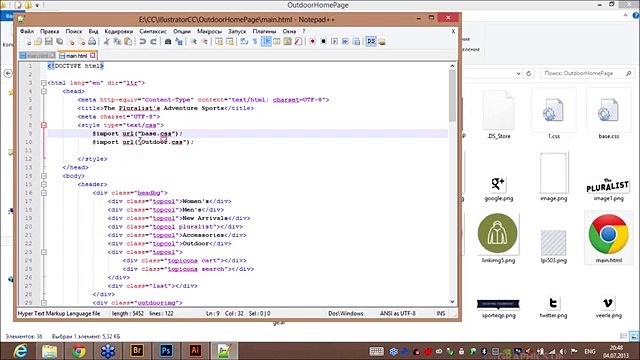Toggle synchronized vertical scrolling

coord(219,42)
